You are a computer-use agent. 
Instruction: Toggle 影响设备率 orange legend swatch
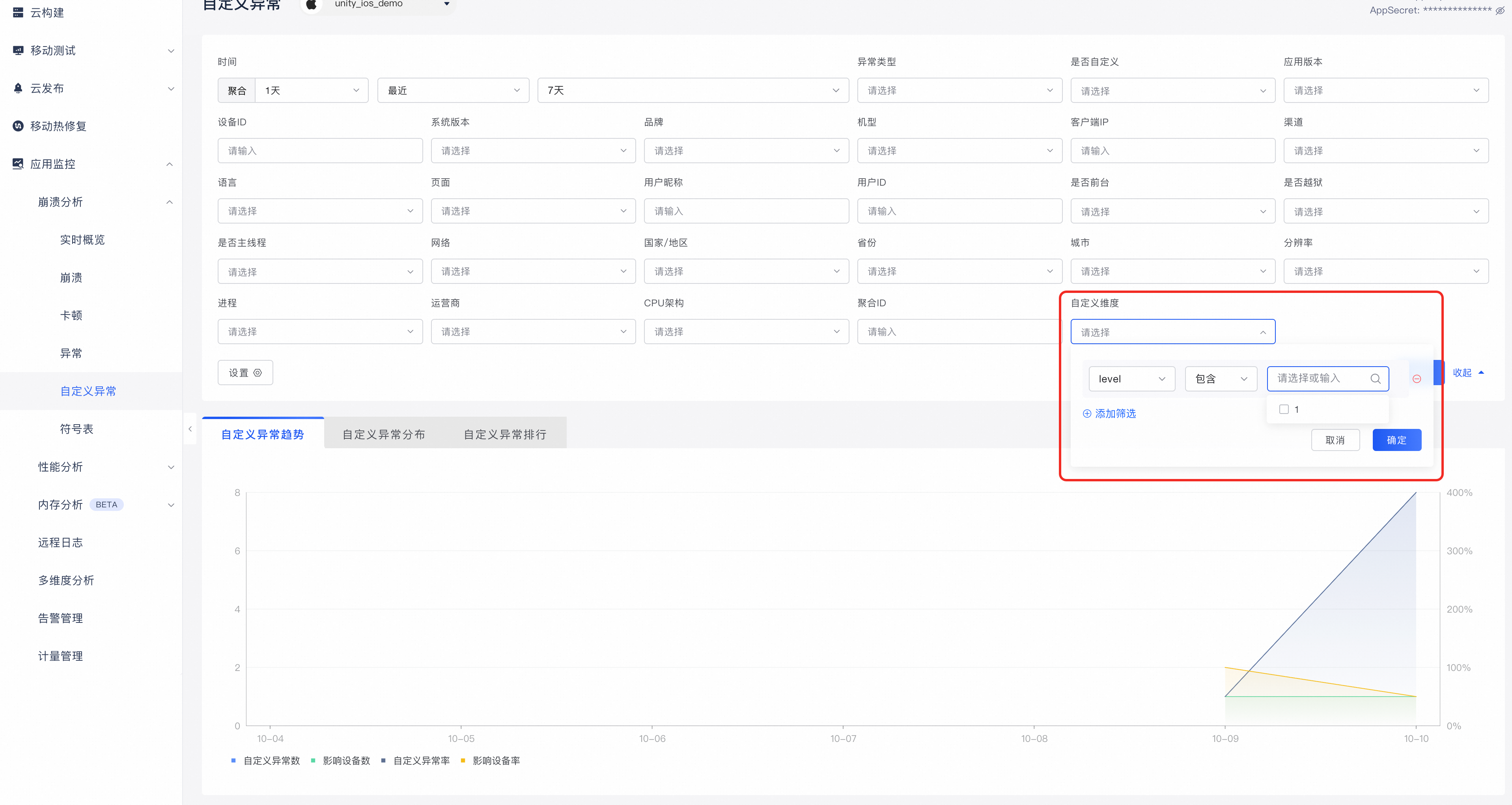click(463, 760)
